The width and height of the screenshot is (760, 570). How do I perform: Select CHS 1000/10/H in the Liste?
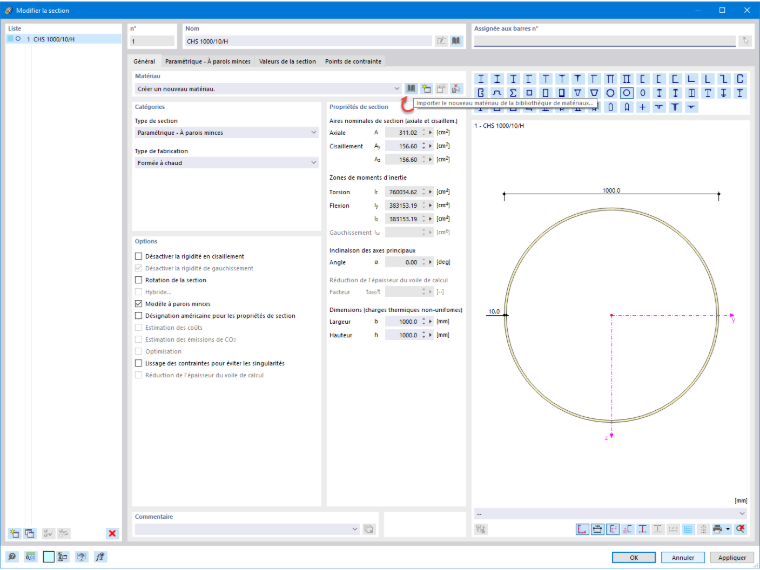[x=63, y=39]
